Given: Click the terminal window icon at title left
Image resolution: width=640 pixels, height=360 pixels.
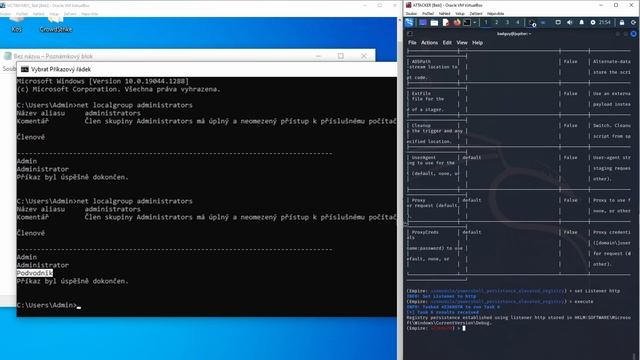Looking at the screenshot, I should pyautogui.click(x=410, y=34).
